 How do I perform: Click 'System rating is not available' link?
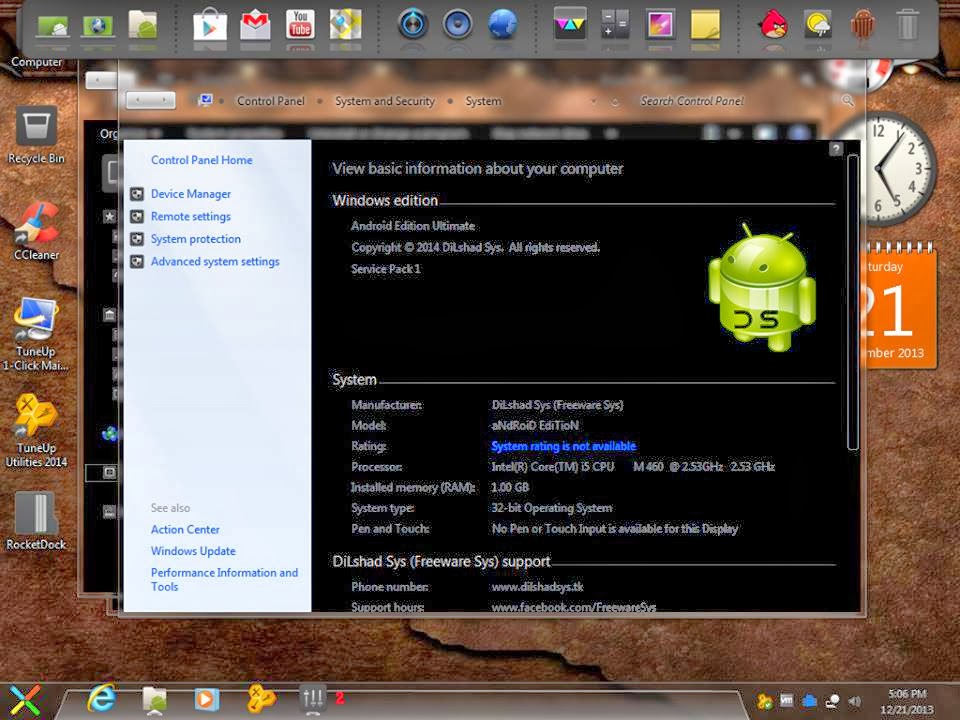(563, 446)
